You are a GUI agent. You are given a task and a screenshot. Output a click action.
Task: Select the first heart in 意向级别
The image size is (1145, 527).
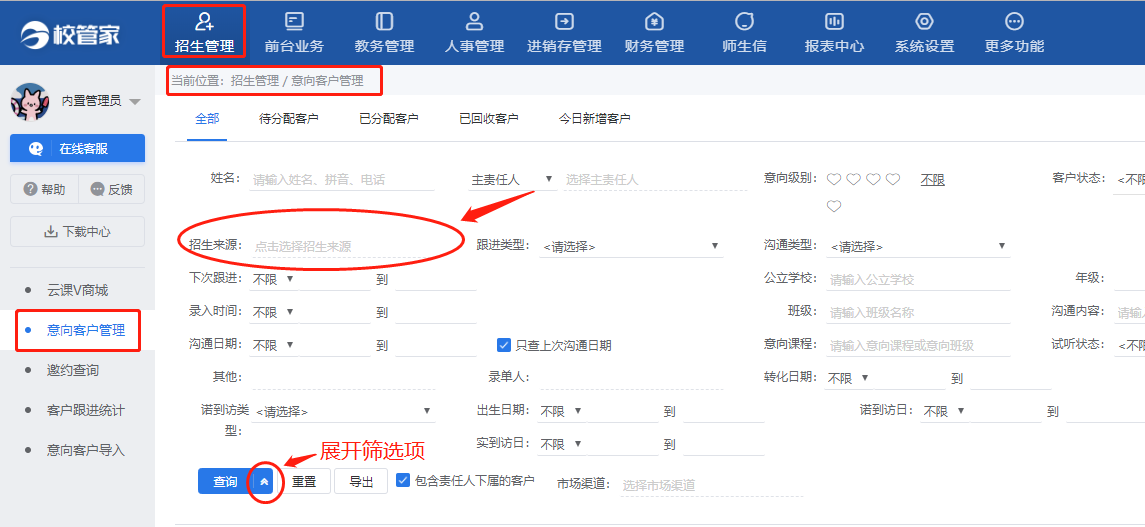(834, 180)
